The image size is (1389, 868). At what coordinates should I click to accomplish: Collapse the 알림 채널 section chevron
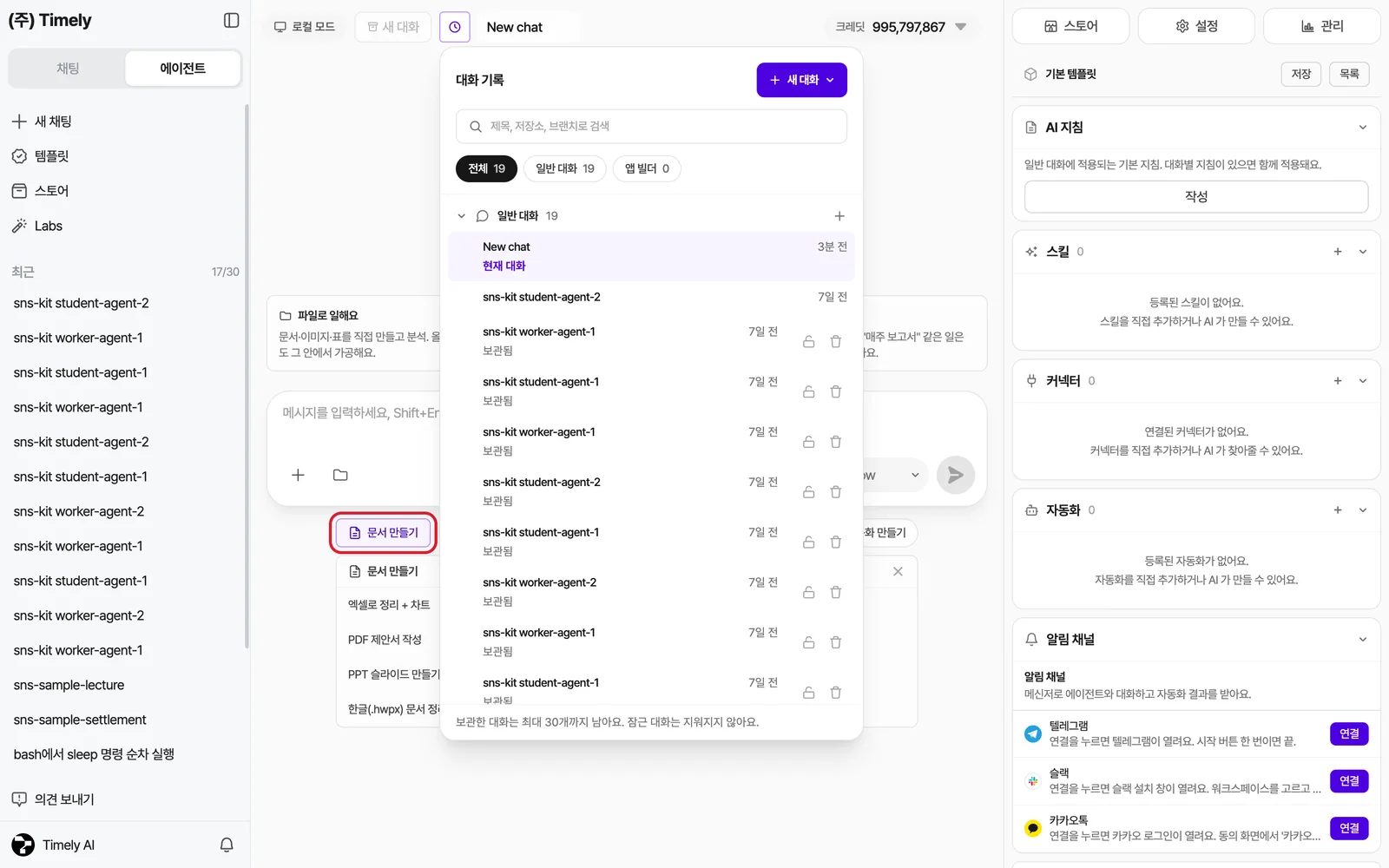point(1363,640)
